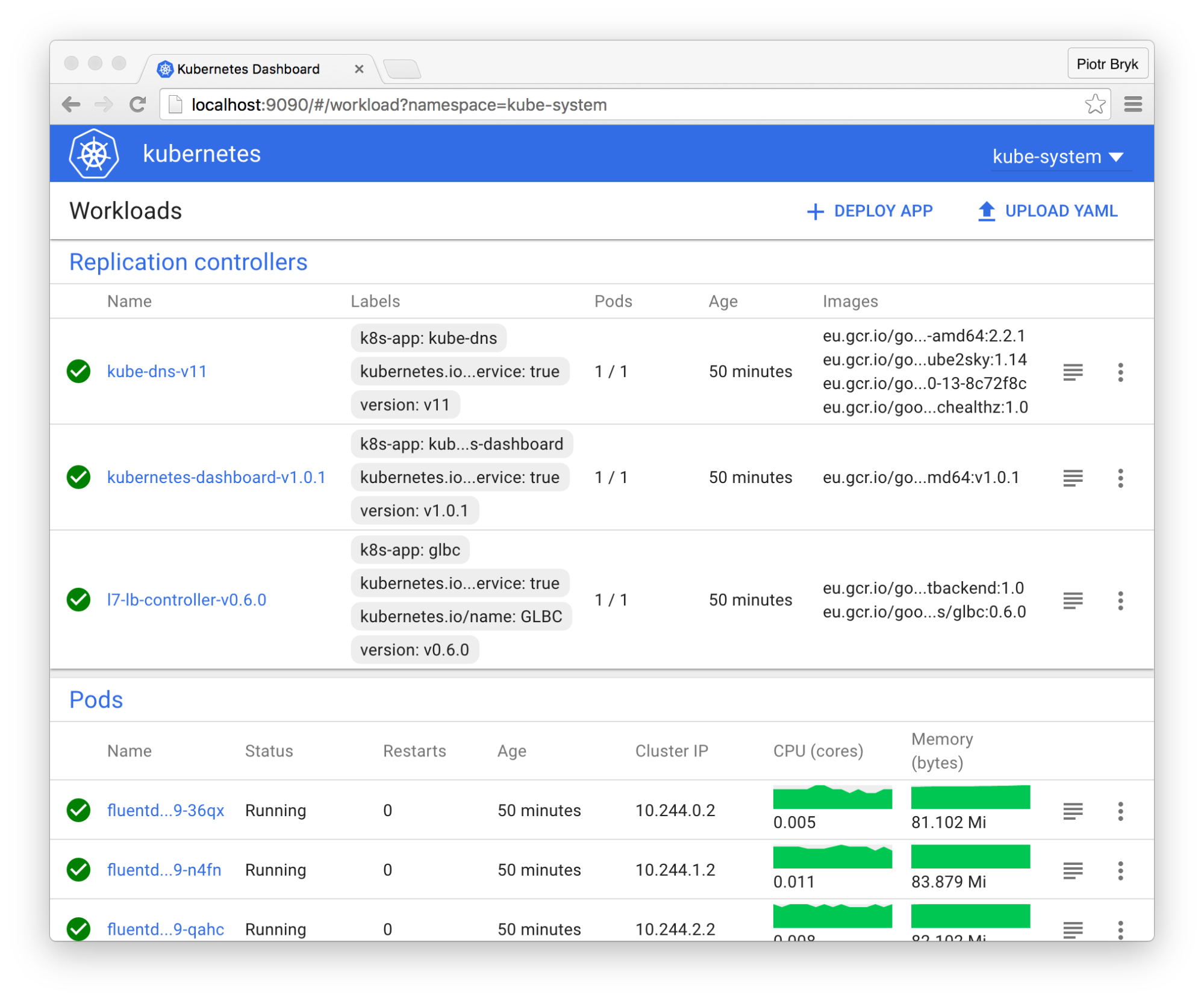Select the Kubernetes Dashboard browser tab
The width and height of the screenshot is (1204, 1001).
coord(248,69)
